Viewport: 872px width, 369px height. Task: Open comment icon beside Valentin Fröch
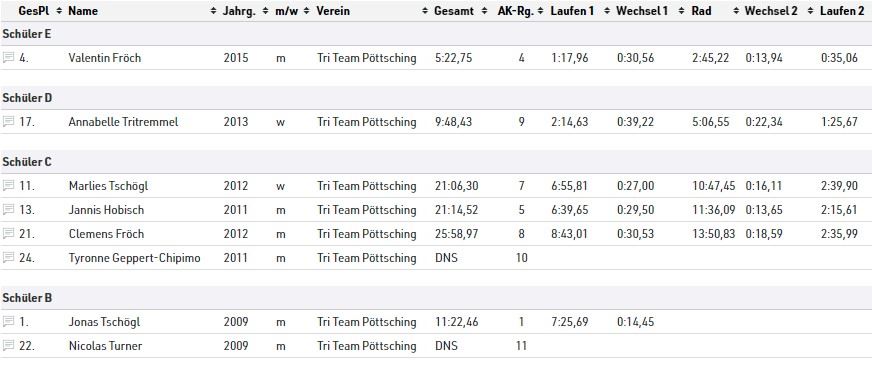[8, 57]
